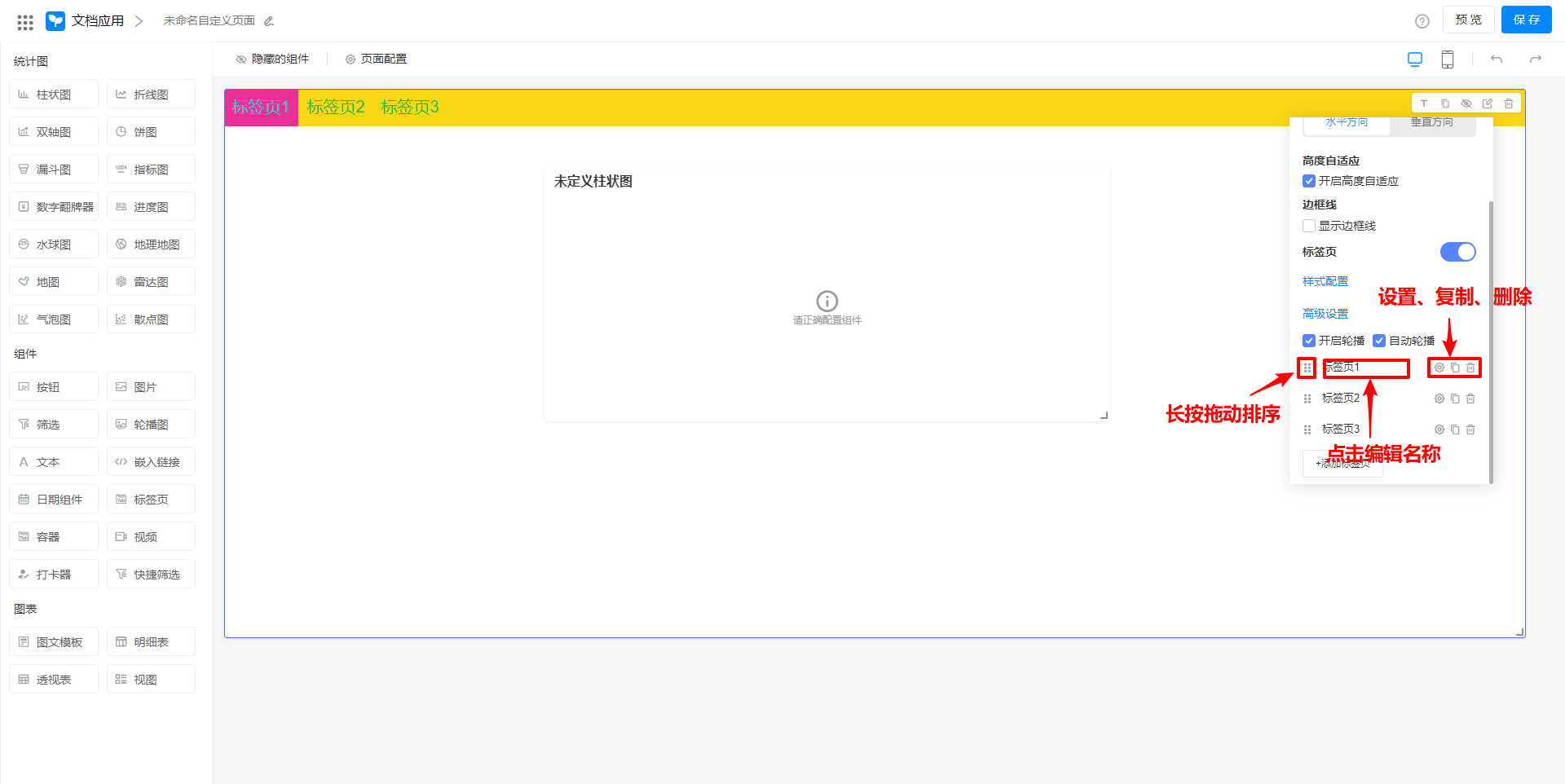Open the help question mark icon
Image resolution: width=1565 pixels, height=784 pixels.
point(1422,21)
